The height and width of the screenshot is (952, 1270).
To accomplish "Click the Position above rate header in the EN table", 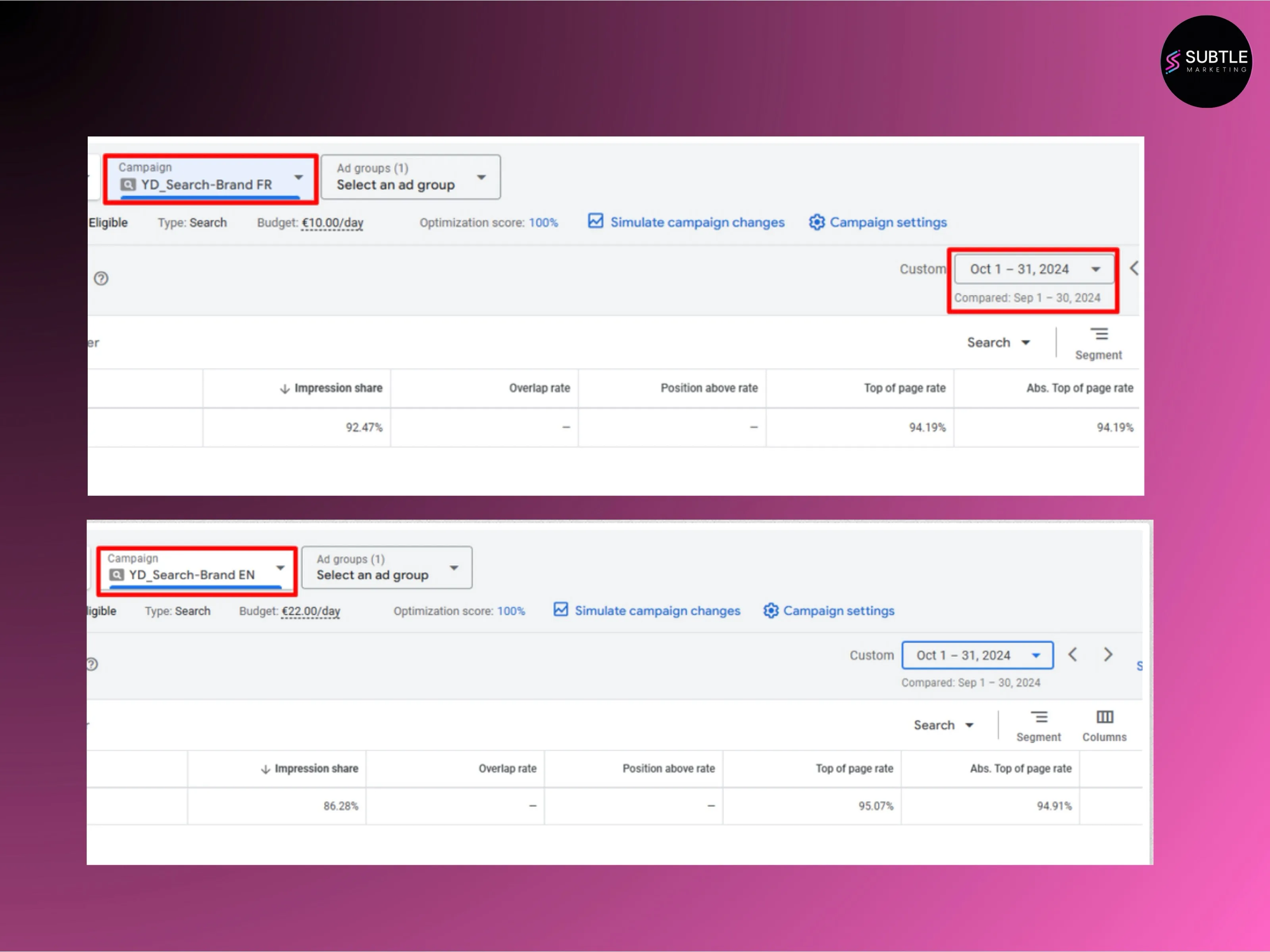I will 668,769.
